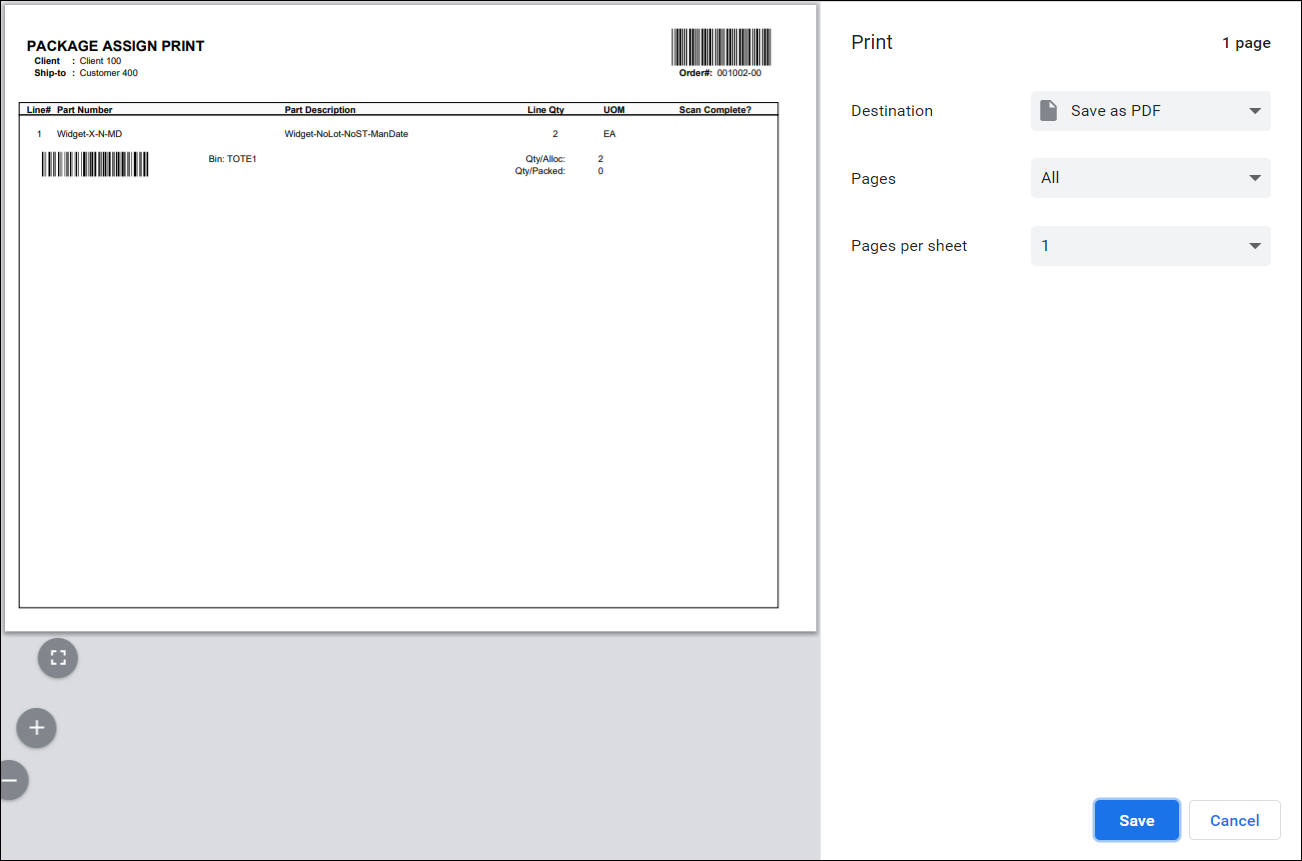The image size is (1302, 861).
Task: Click the Widget-NoLot-NoST-ManDate description
Action: (346, 134)
